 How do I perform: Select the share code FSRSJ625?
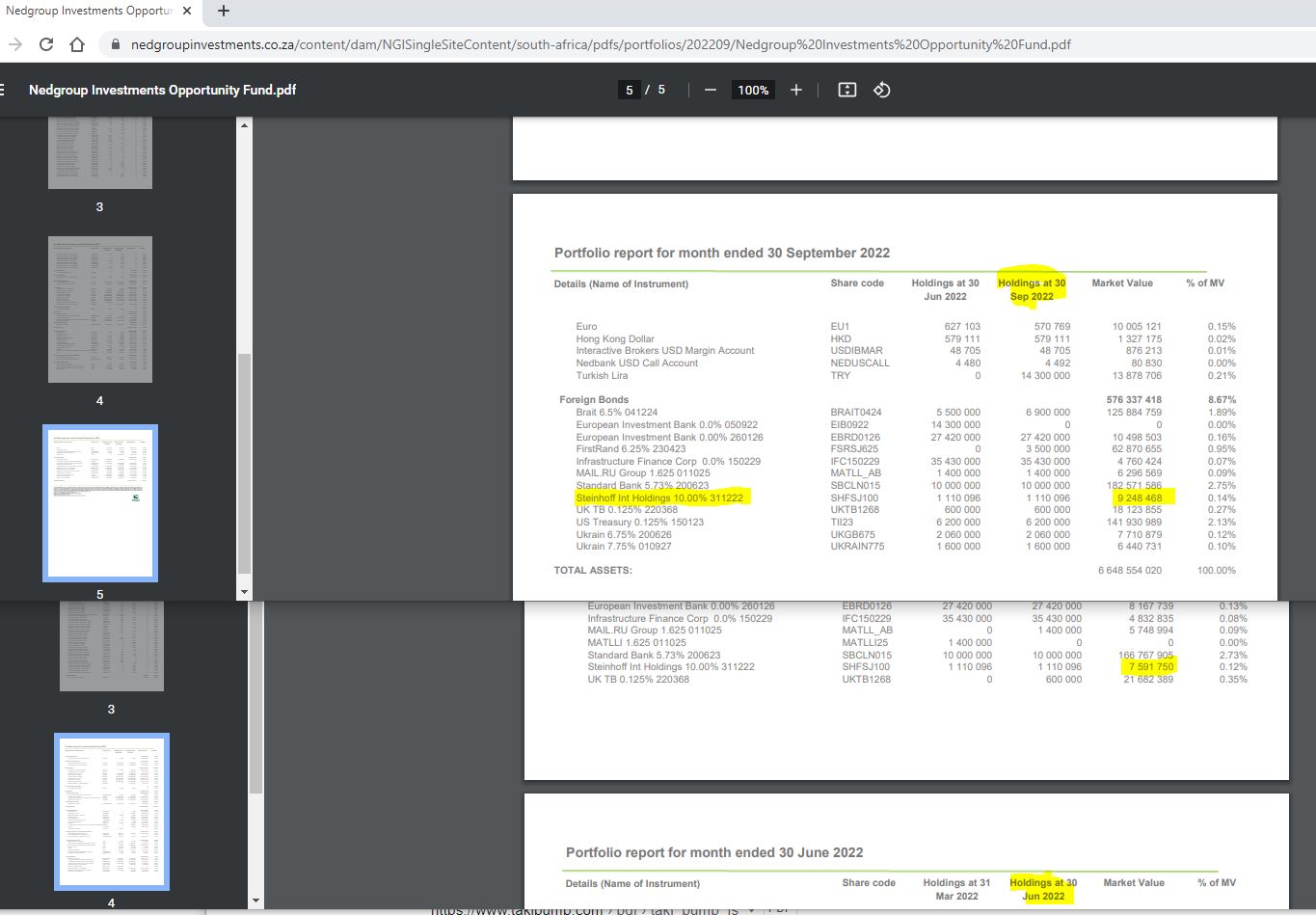854,448
